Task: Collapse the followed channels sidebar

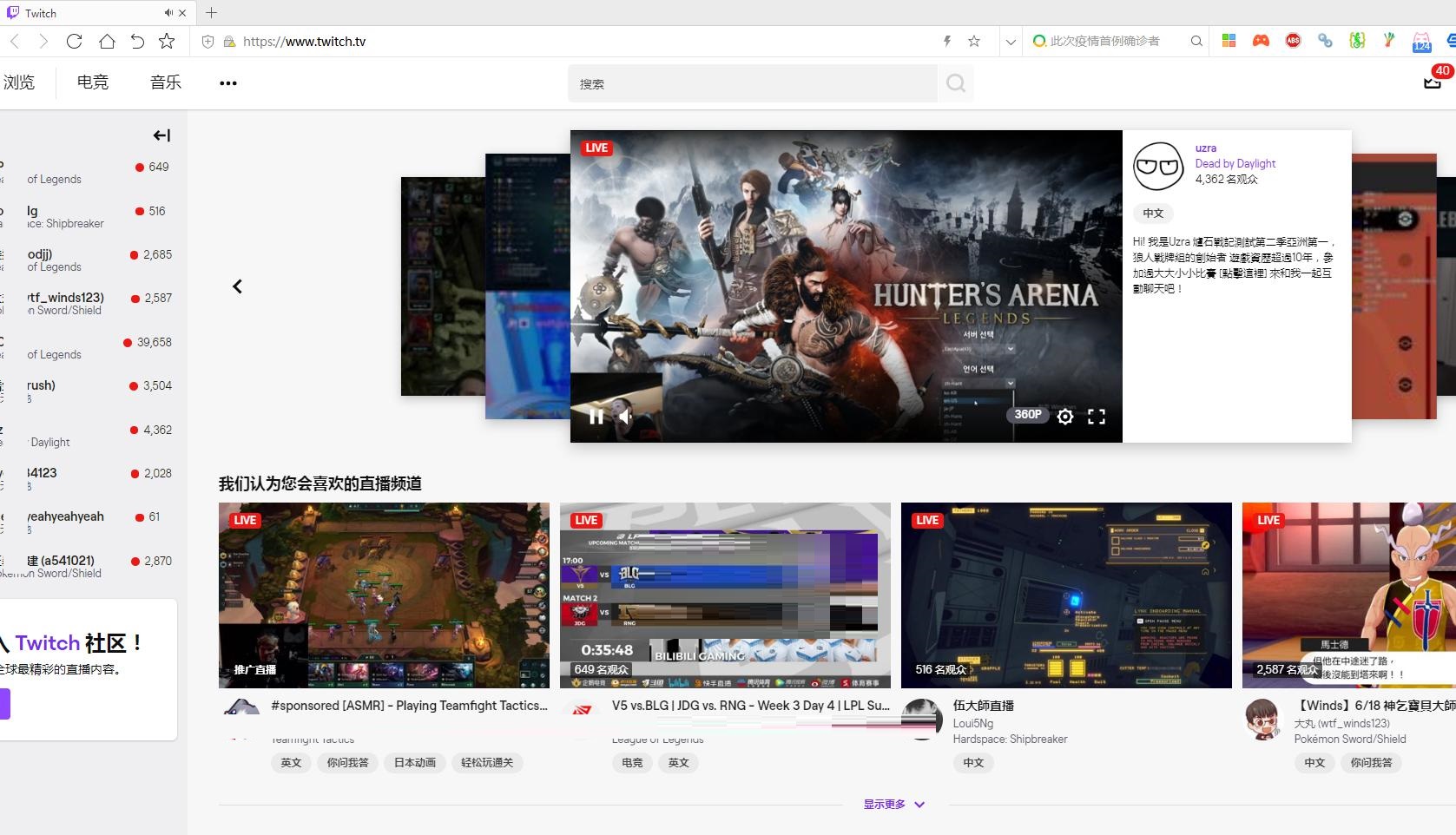Action: coord(161,135)
